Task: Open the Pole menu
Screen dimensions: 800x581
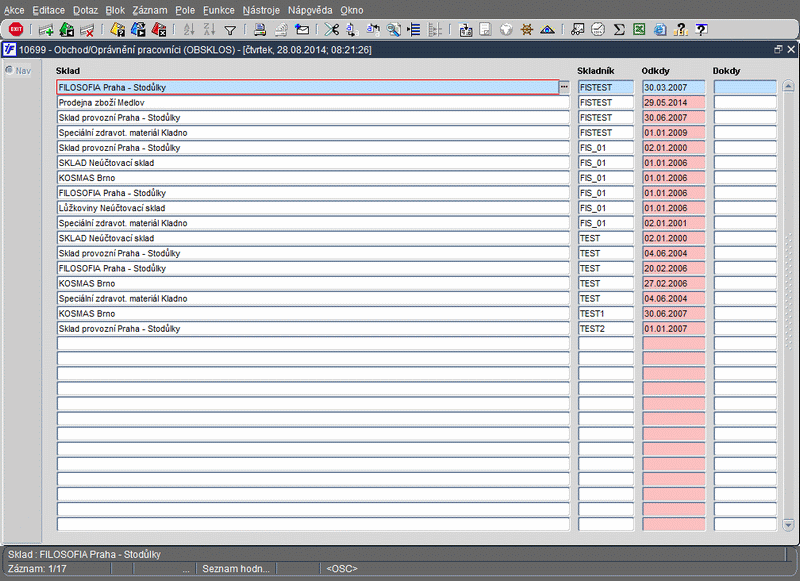Action: coord(185,10)
